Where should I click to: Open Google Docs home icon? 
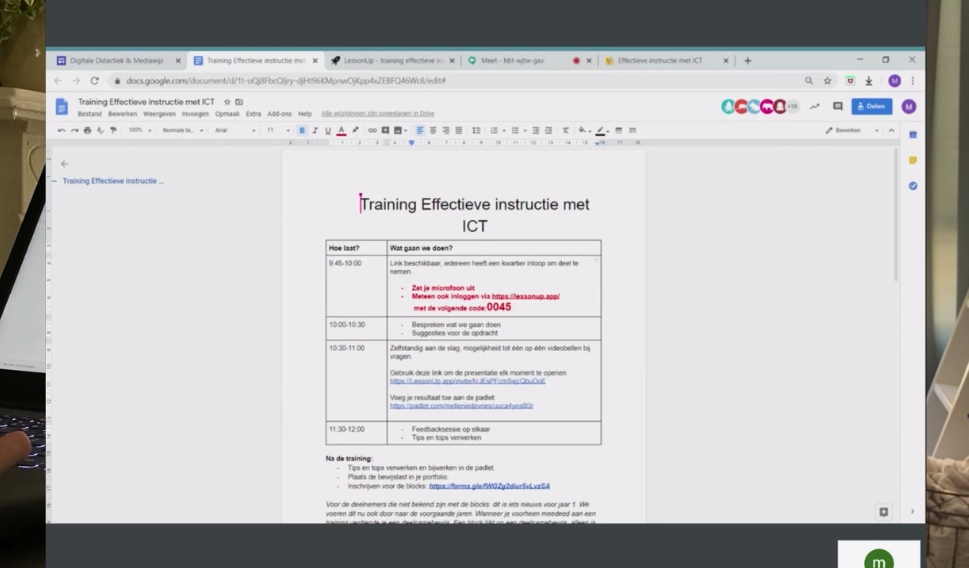[x=61, y=106]
